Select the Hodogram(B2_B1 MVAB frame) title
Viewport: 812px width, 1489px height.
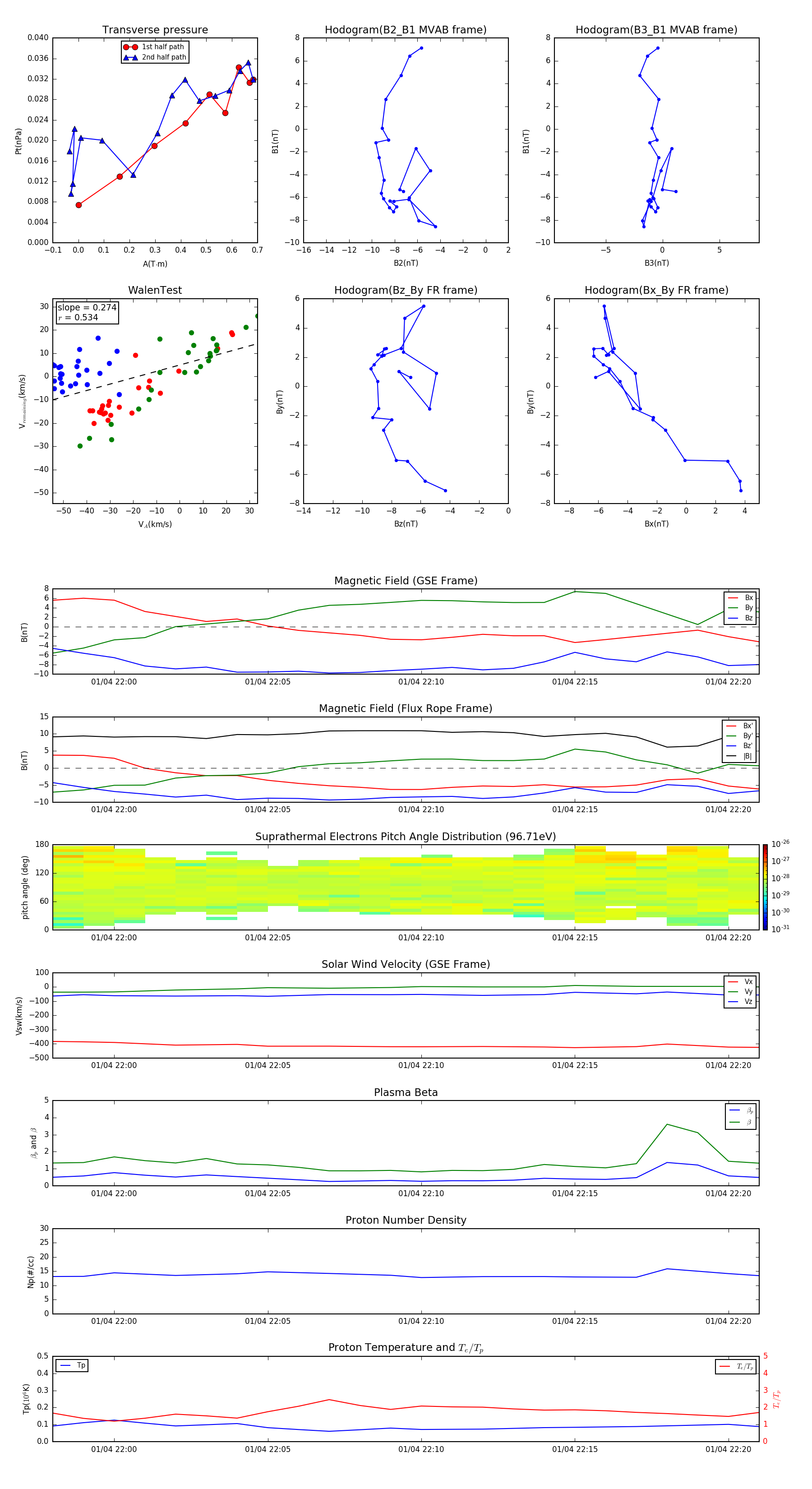click(406, 30)
